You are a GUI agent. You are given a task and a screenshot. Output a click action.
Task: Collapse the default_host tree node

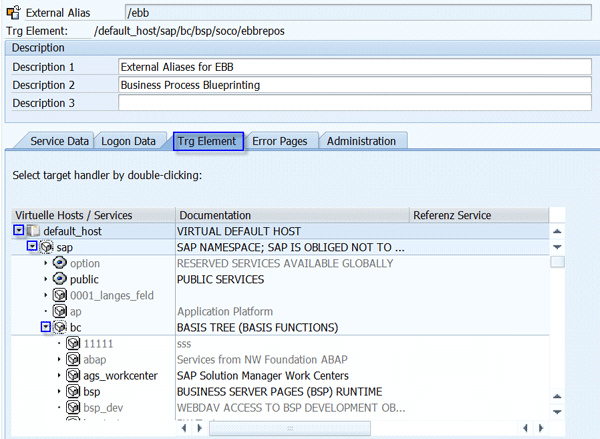click(x=19, y=230)
